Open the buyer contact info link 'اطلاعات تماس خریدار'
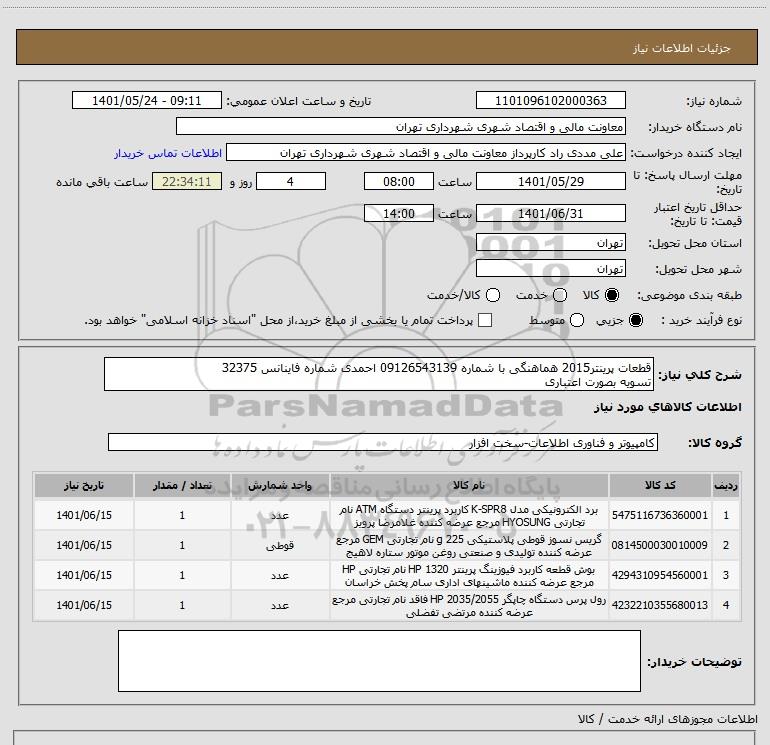This screenshot has height=745, width=770. [168, 153]
